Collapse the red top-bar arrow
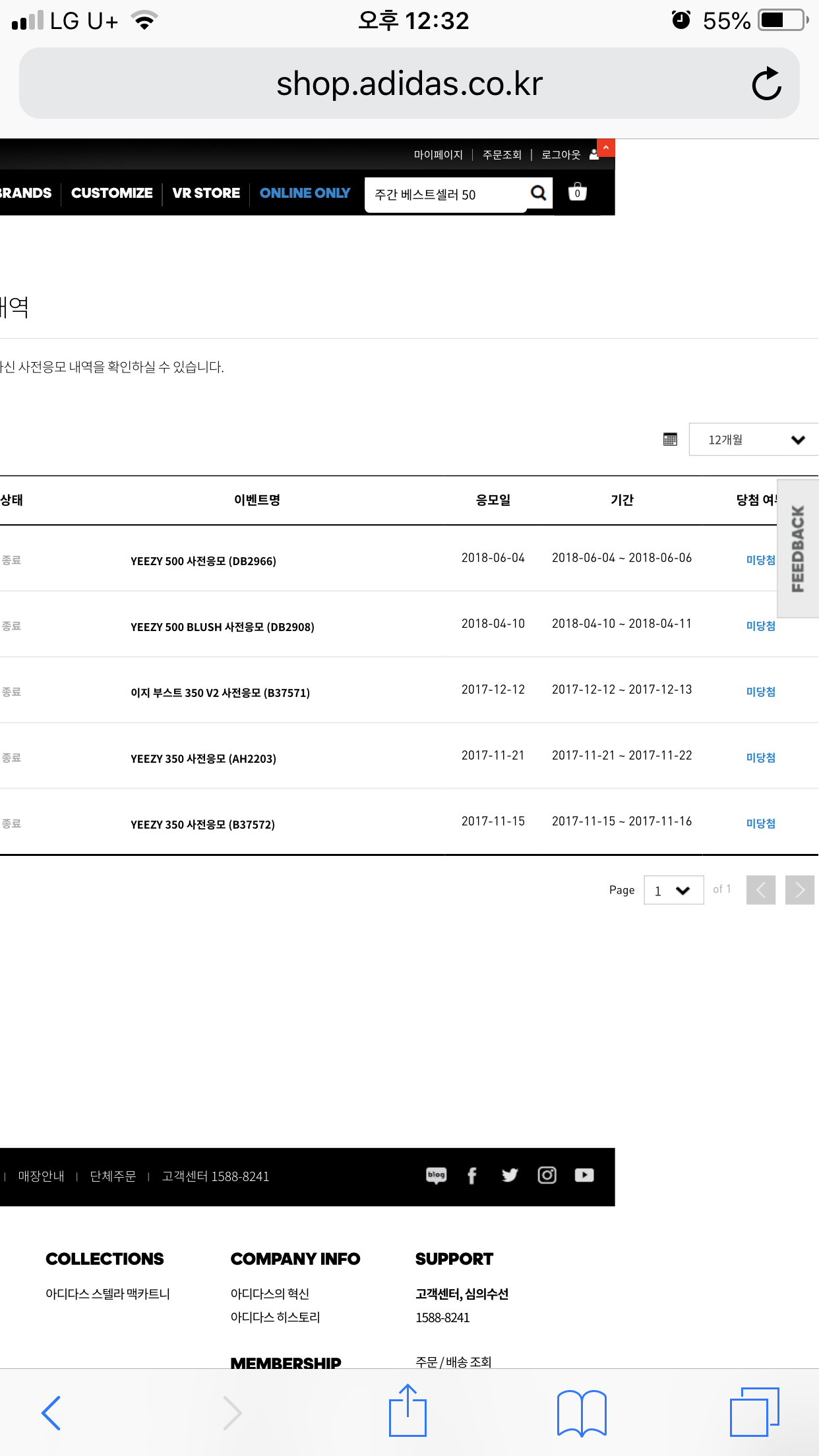 click(x=605, y=148)
